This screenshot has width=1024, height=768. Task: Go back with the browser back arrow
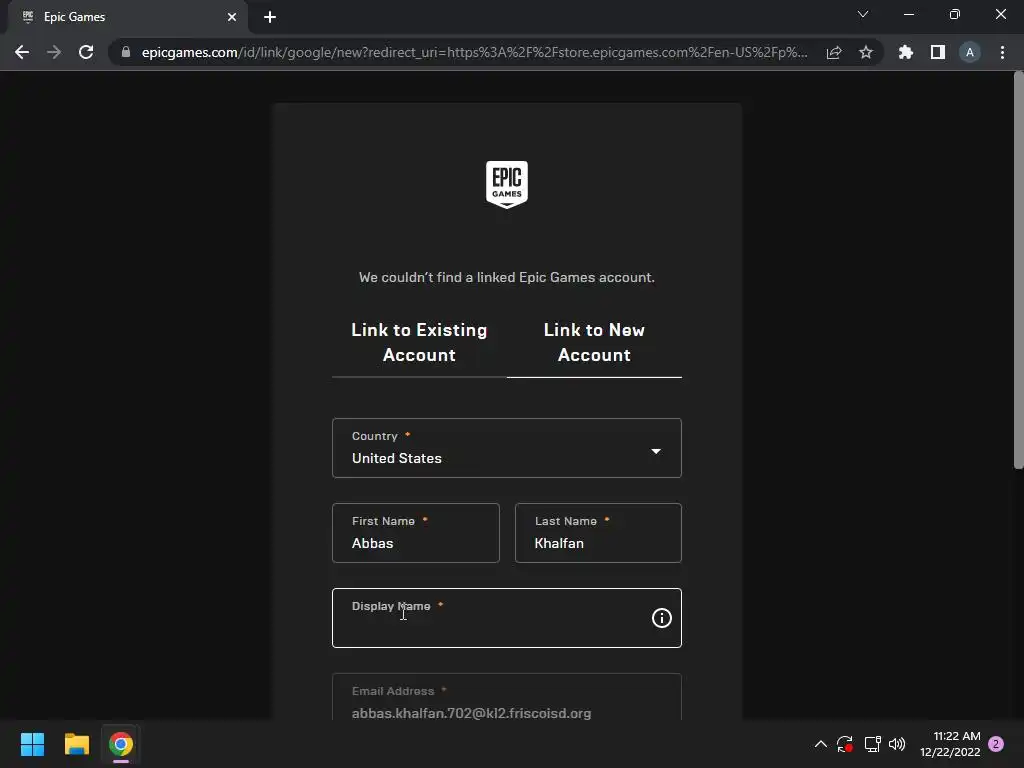pos(22,52)
